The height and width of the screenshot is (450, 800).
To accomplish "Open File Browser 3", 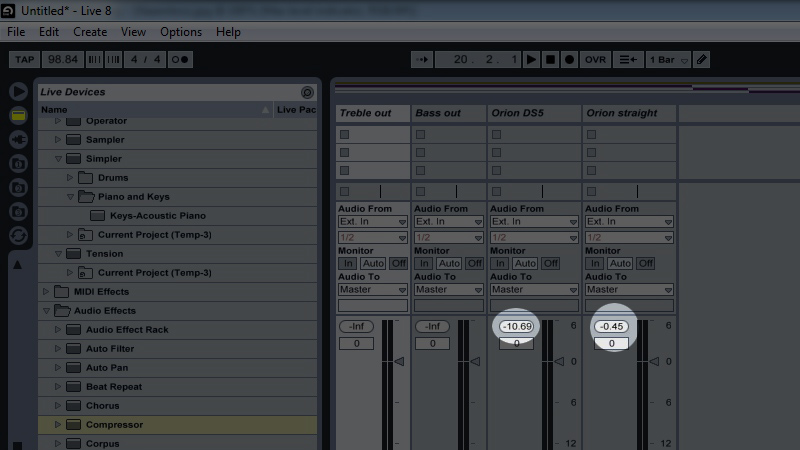I will click(18, 211).
